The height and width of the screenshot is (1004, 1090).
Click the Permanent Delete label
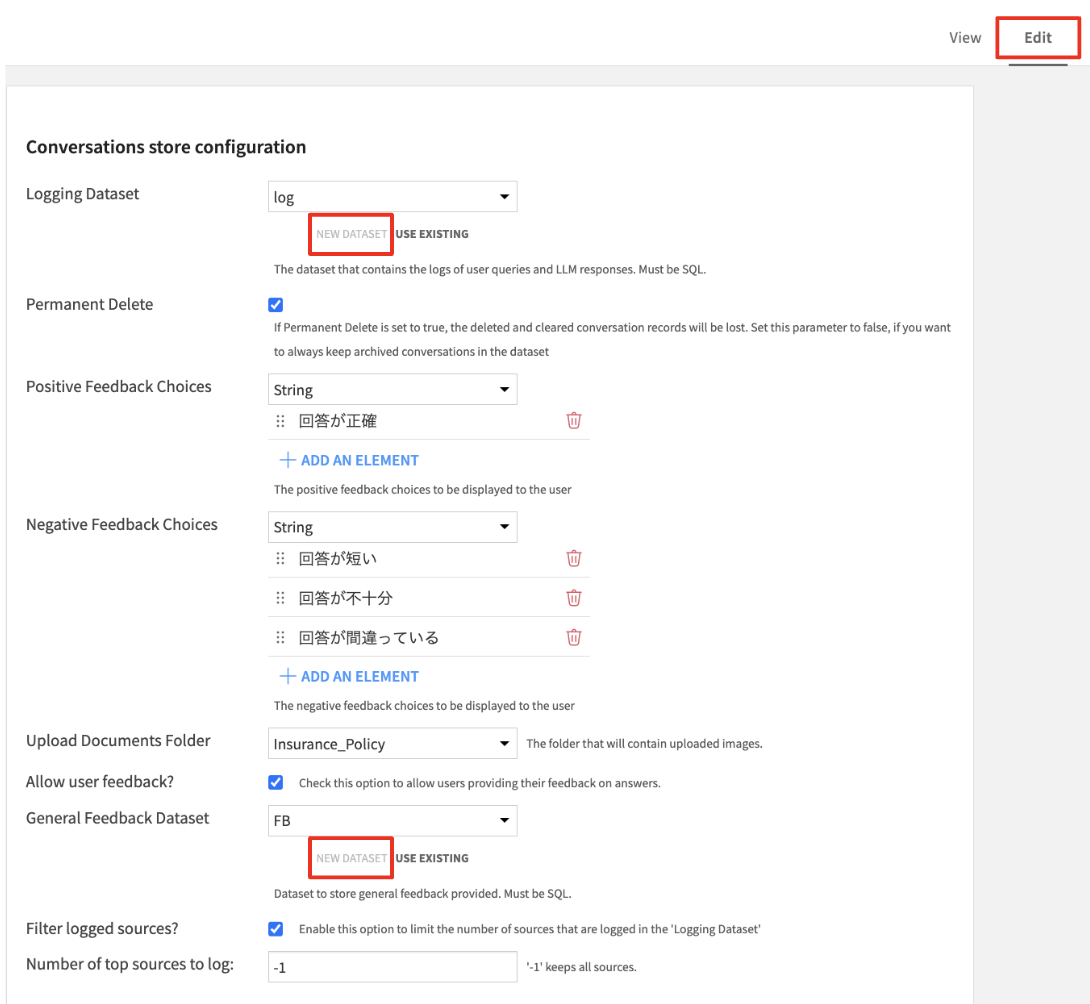[90, 305]
